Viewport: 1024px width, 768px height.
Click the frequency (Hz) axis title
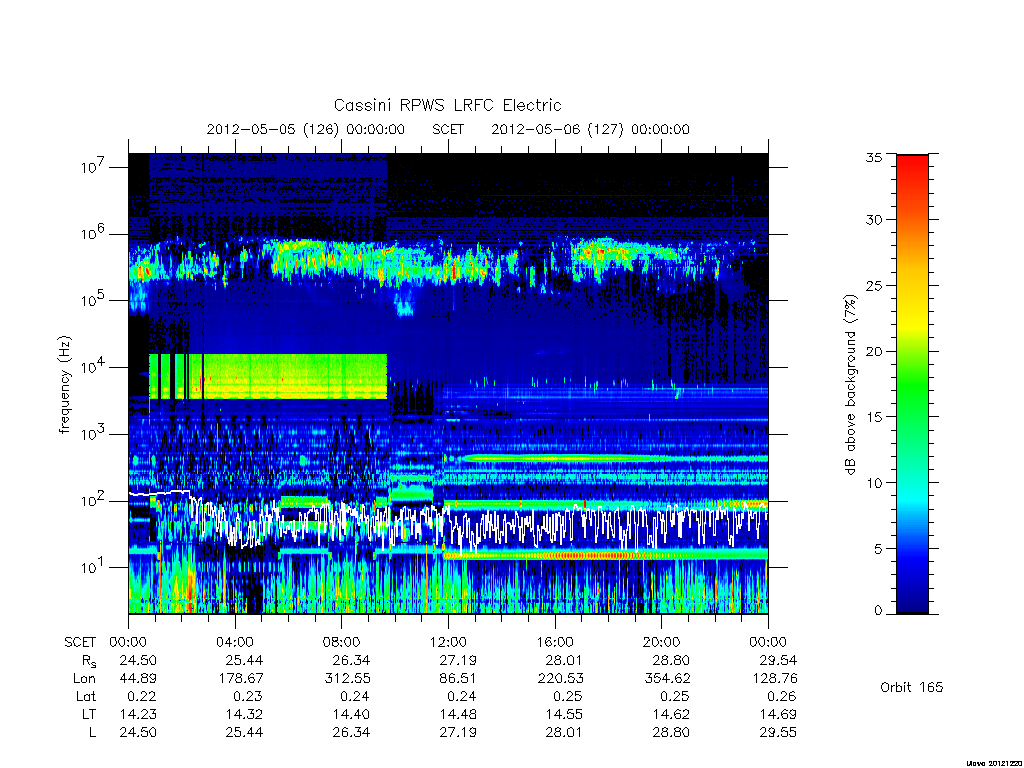[x=64, y=384]
